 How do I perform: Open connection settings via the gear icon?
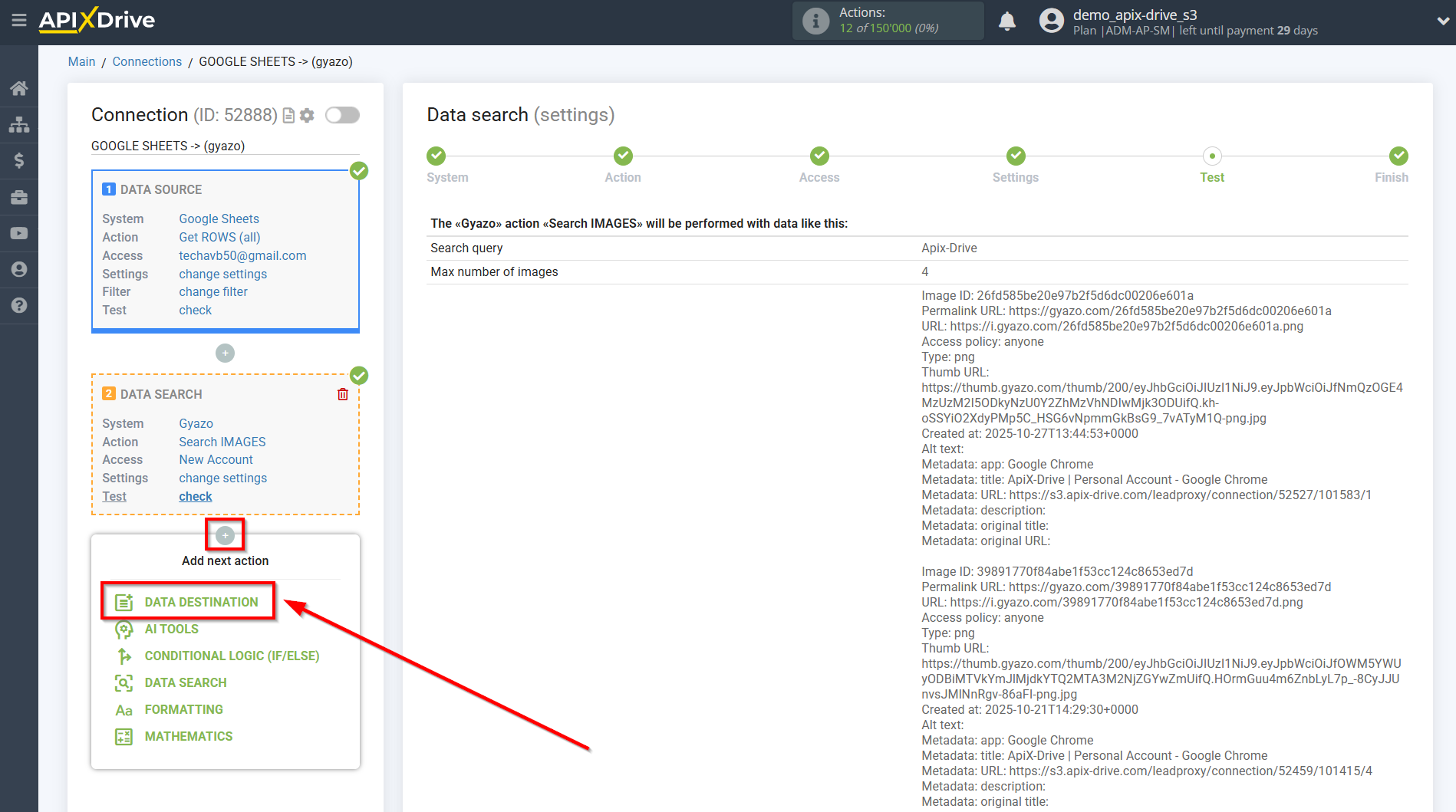(307, 115)
